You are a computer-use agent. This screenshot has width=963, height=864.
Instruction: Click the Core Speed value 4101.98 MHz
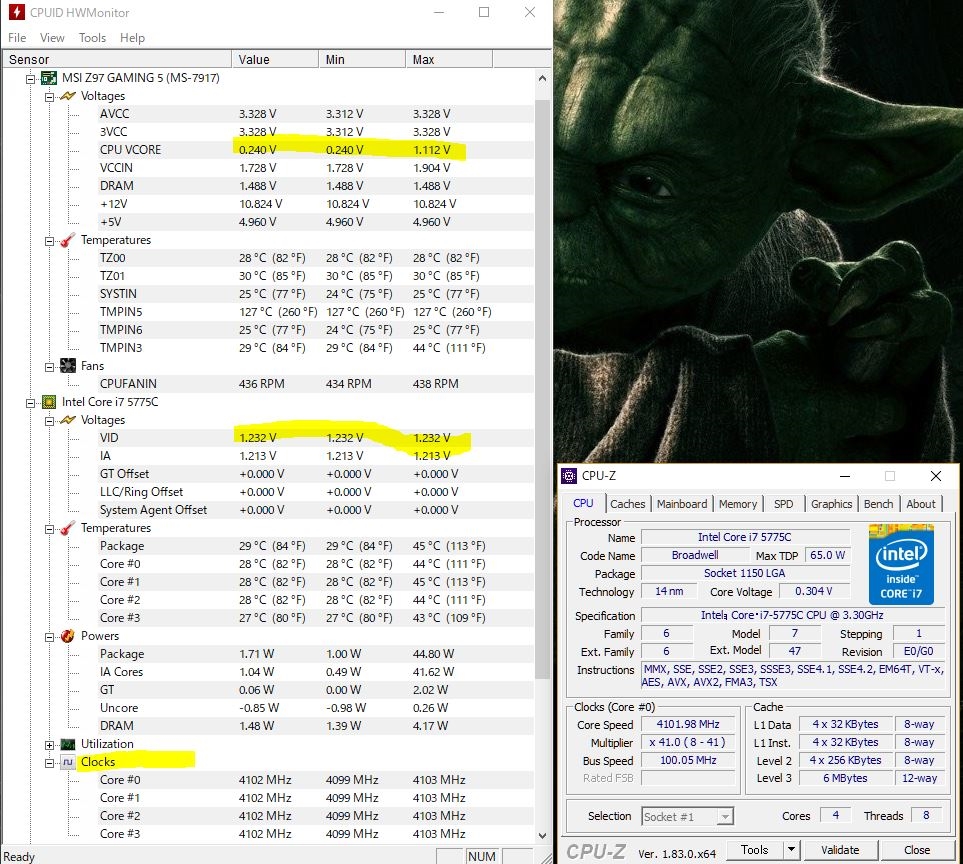688,725
